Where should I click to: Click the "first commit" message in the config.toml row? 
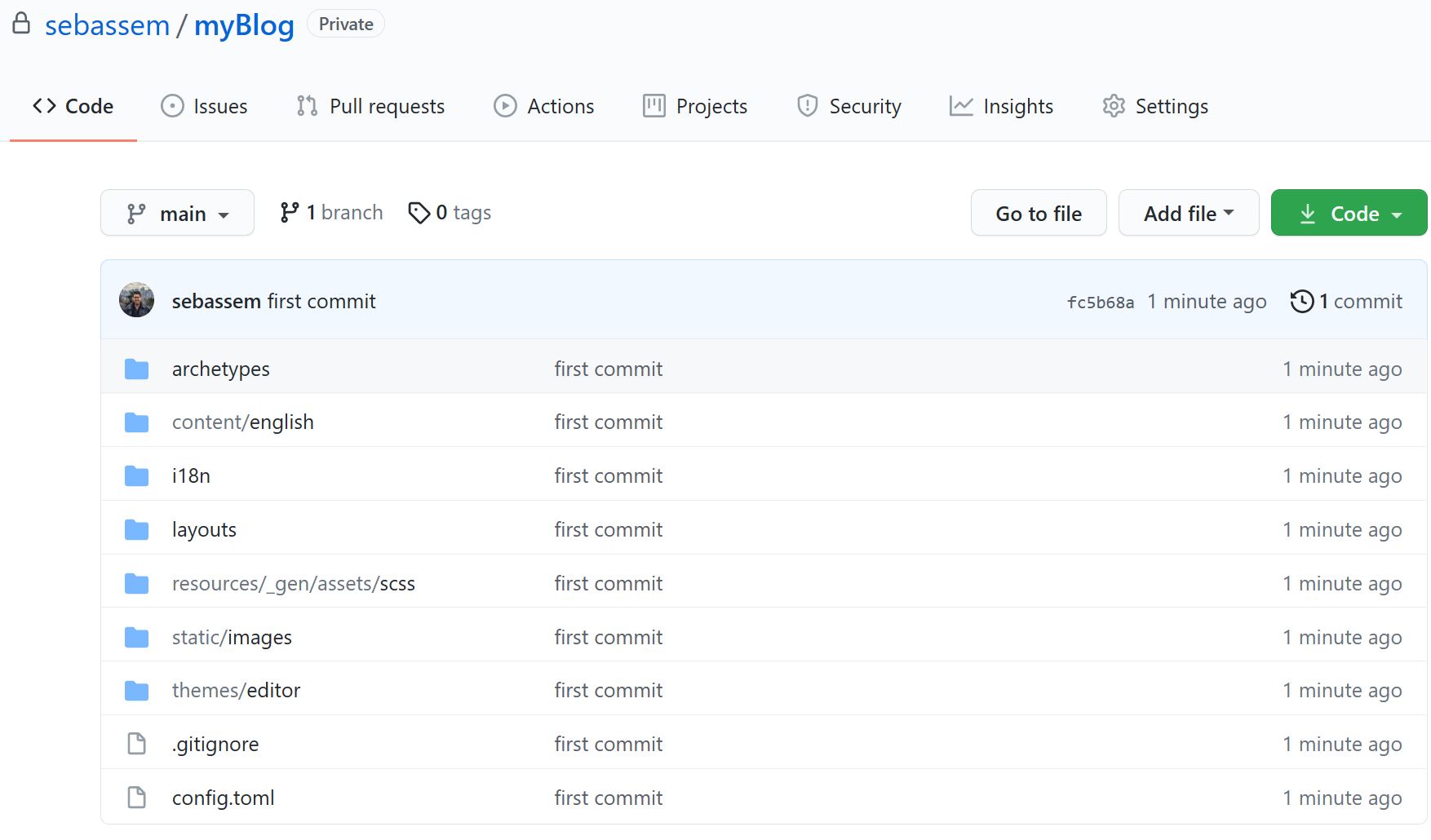[x=609, y=798]
